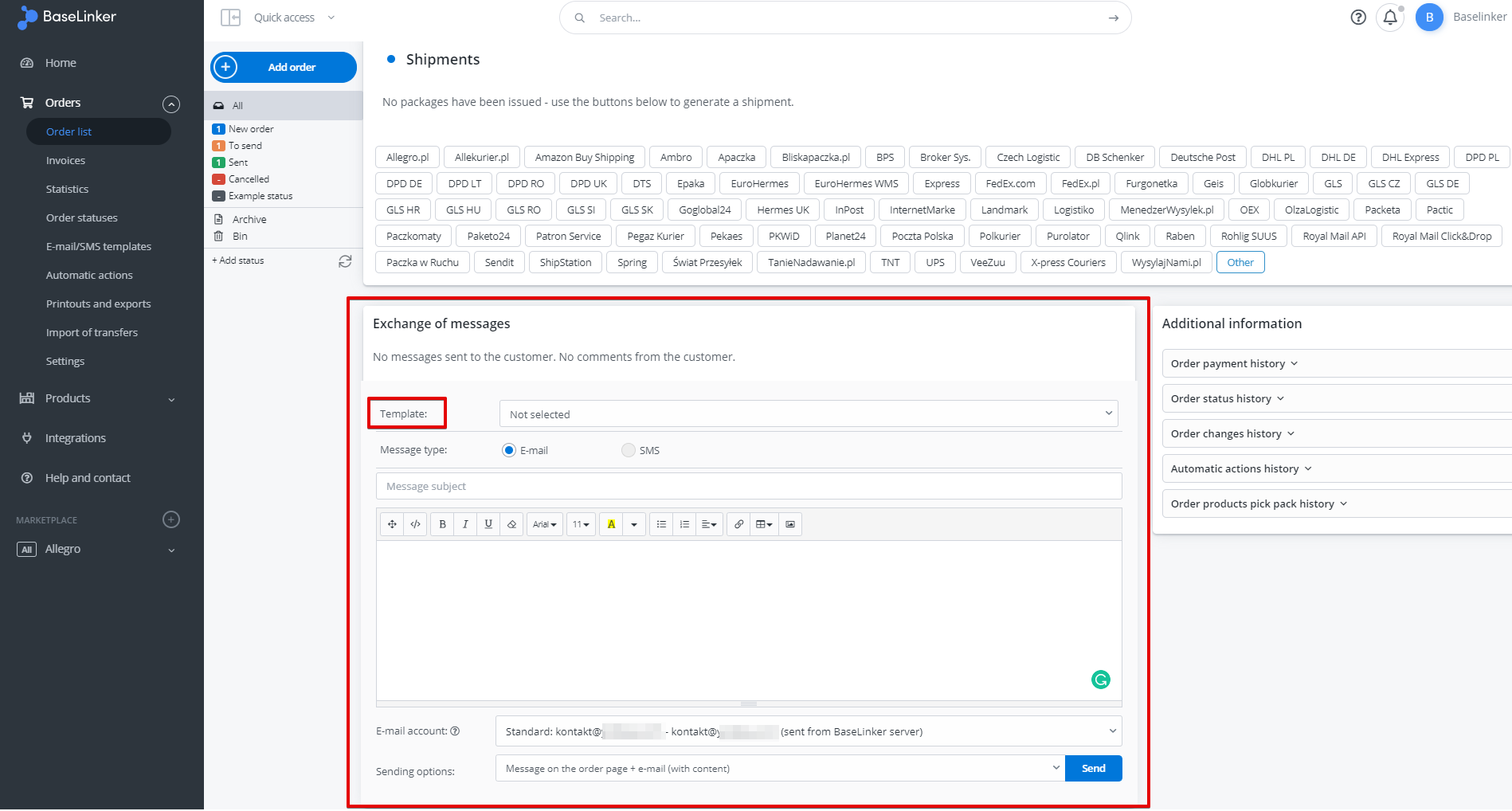Screen dimensions: 1512x811
Task: Go to Home in sidebar
Action: click(61, 63)
